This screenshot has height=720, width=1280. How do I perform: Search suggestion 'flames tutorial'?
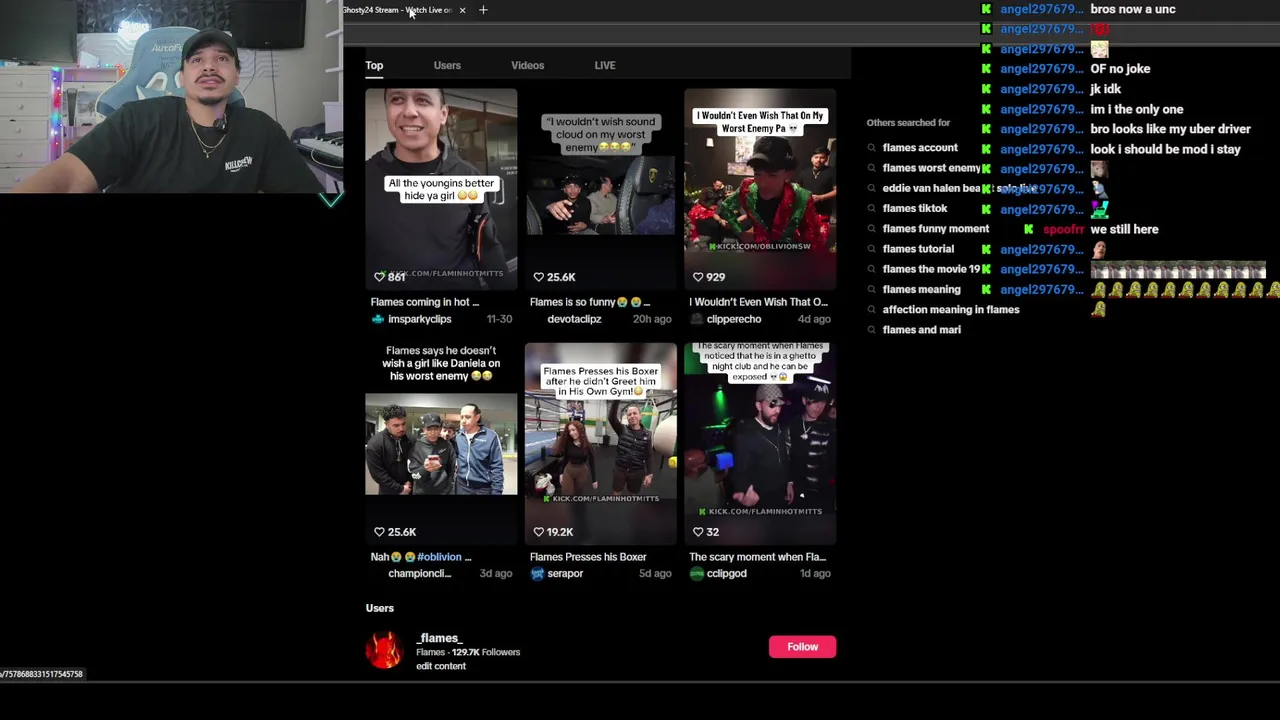[918, 249]
